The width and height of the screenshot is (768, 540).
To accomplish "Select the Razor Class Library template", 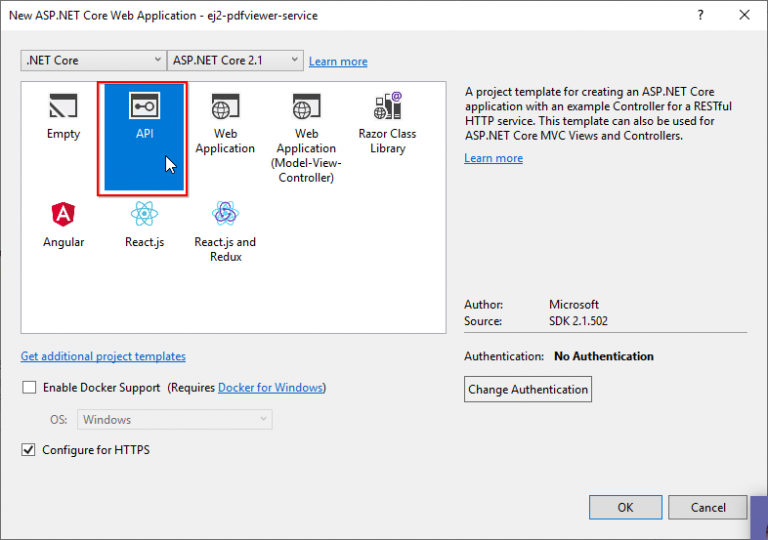I will coord(387,108).
